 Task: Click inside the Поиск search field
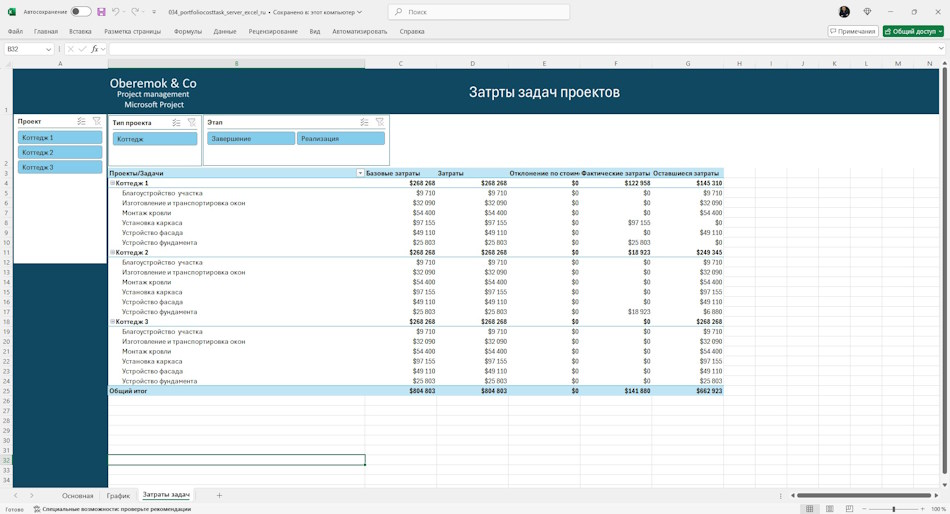coord(479,12)
